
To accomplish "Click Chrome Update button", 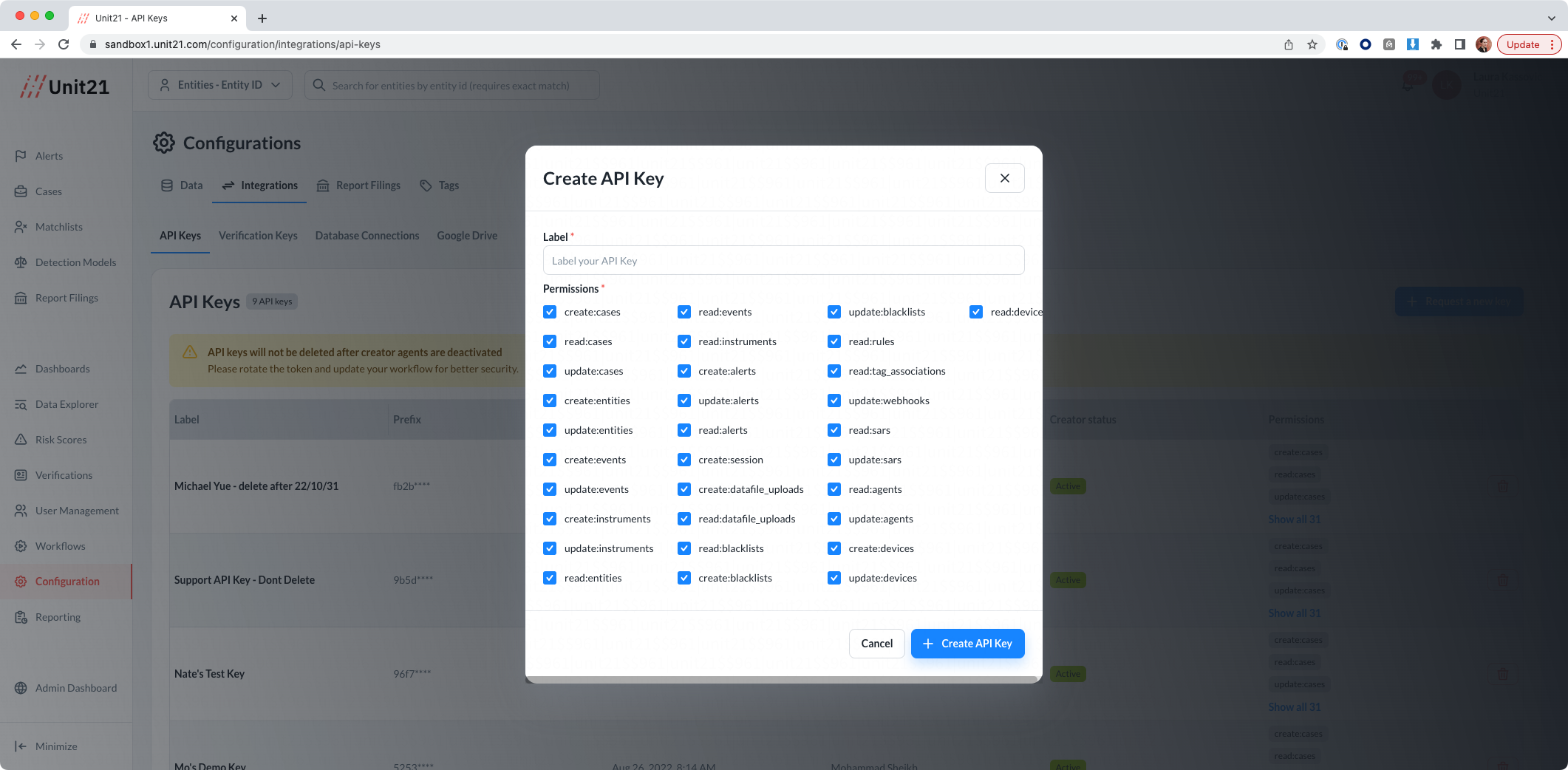I will [x=1522, y=44].
